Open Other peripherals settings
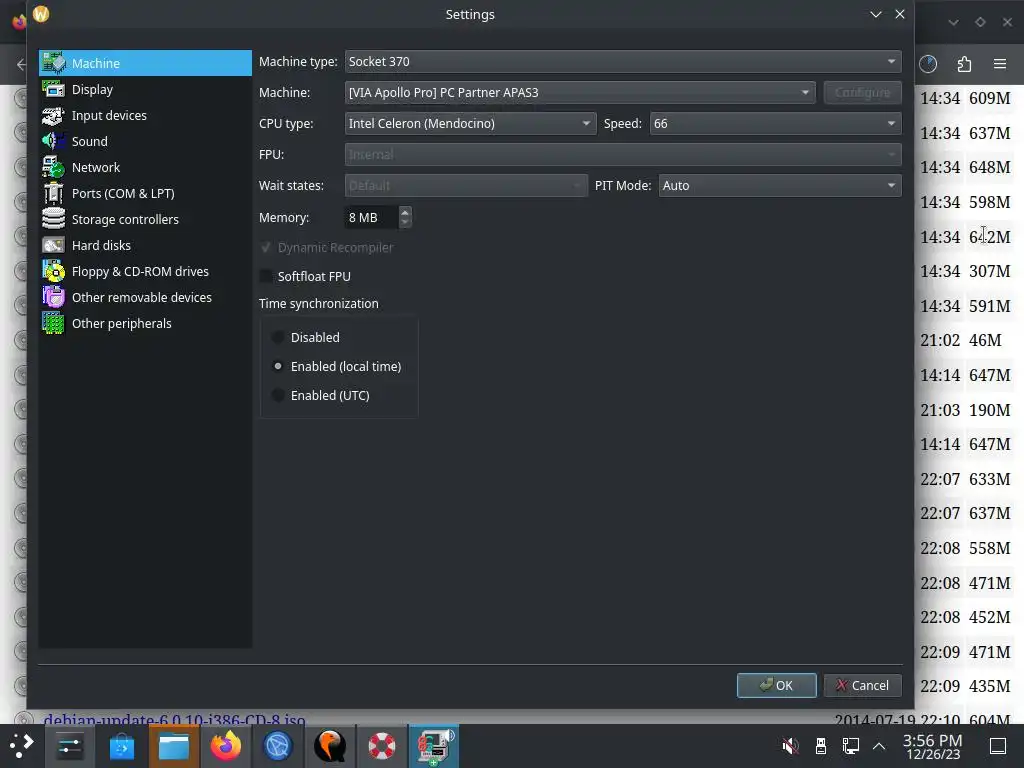The height and width of the screenshot is (768, 1024). tap(145, 324)
